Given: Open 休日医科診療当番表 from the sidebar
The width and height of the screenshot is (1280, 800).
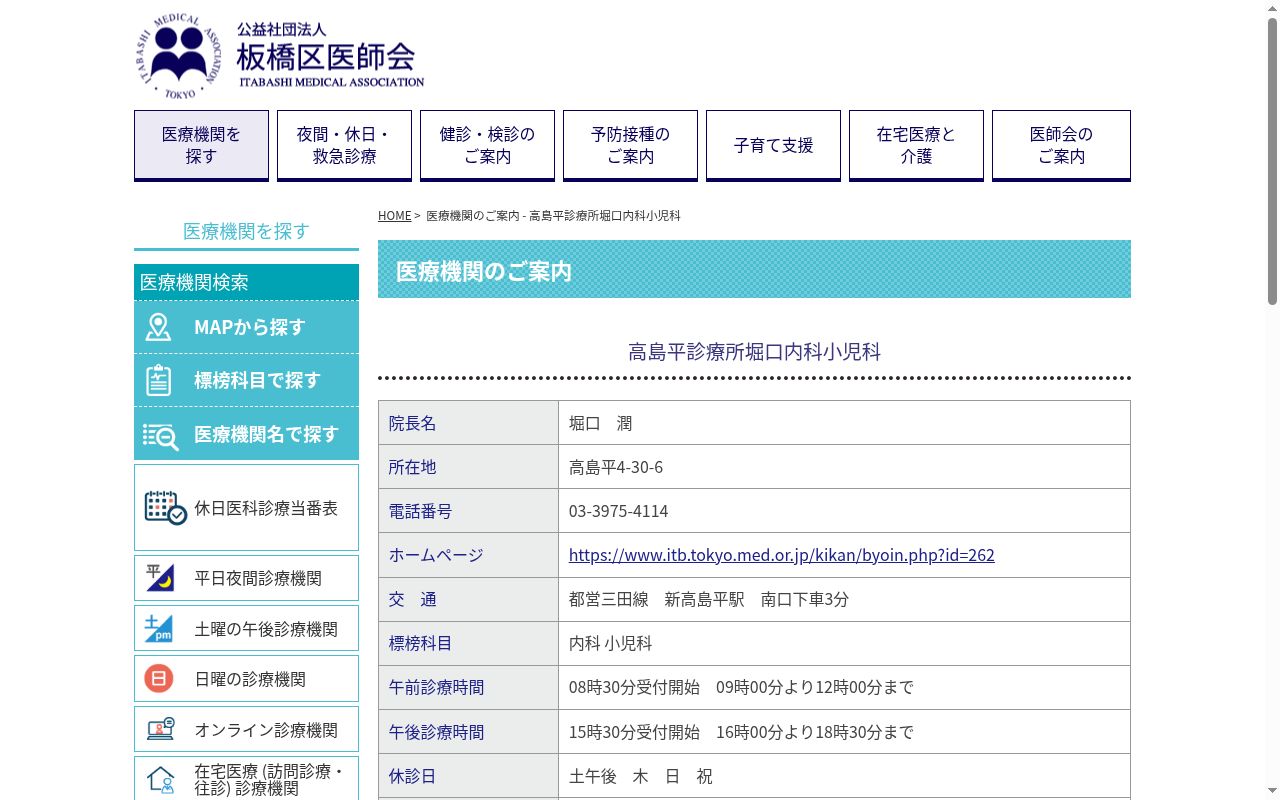Looking at the screenshot, I should pos(246,507).
